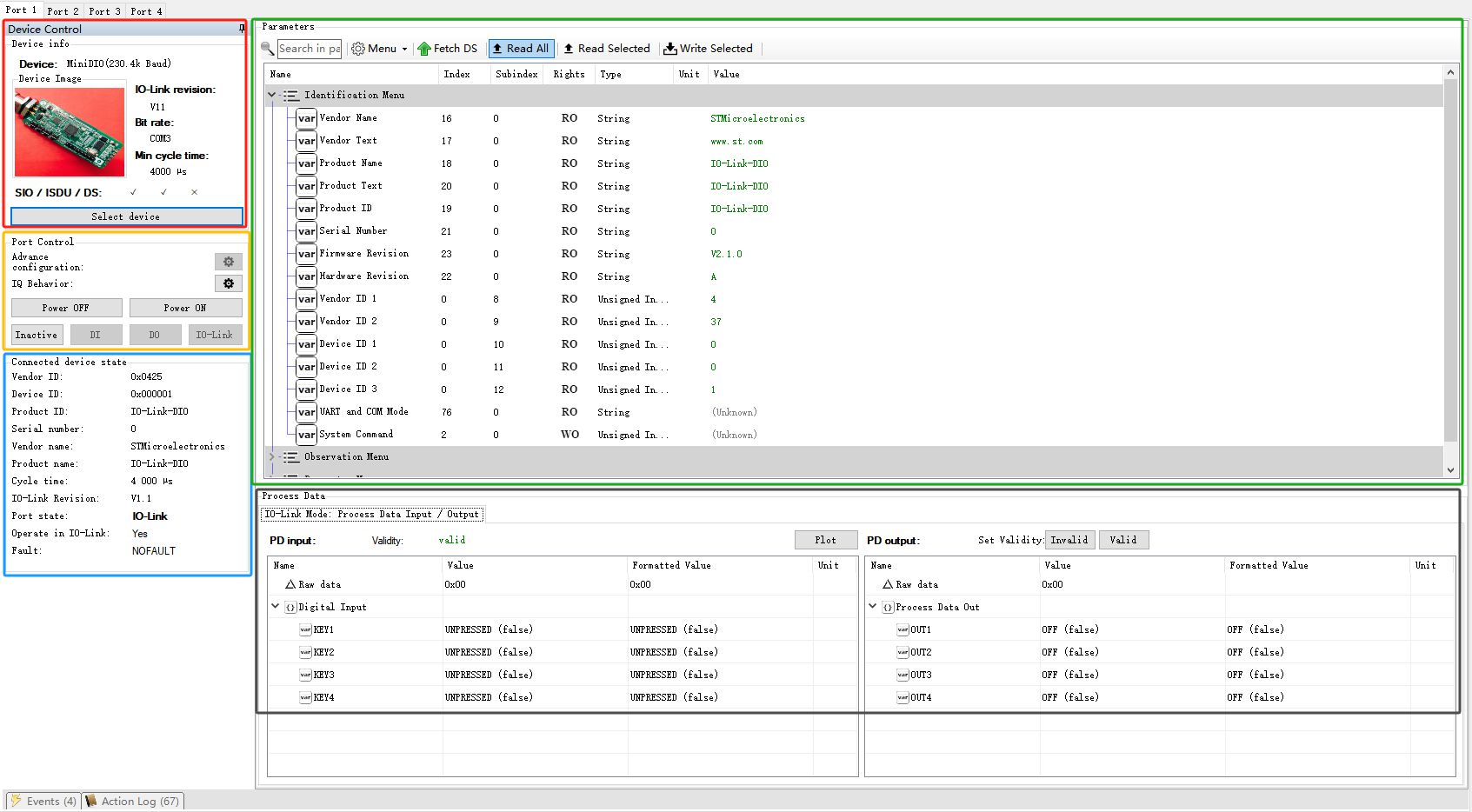This screenshot has height=812, width=1472.
Task: Click the device image thumbnail
Action: coord(70,132)
